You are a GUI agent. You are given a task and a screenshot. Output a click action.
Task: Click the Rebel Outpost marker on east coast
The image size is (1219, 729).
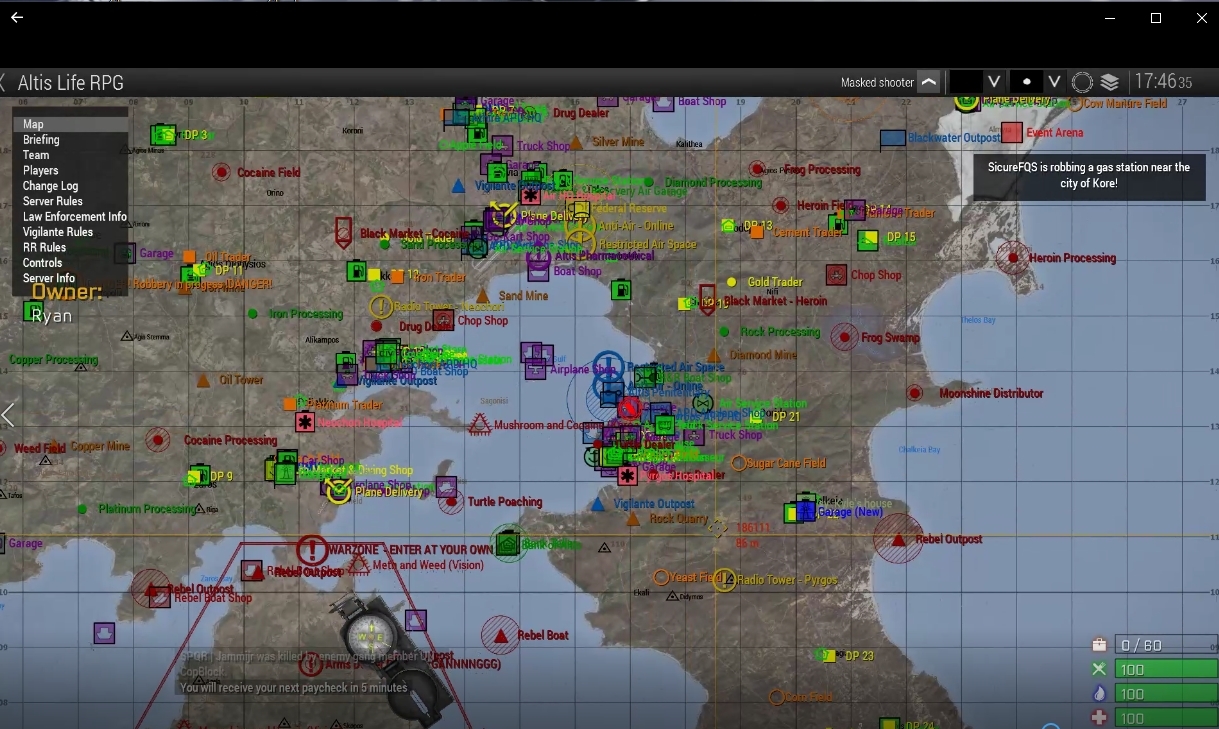pyautogui.click(x=898, y=539)
